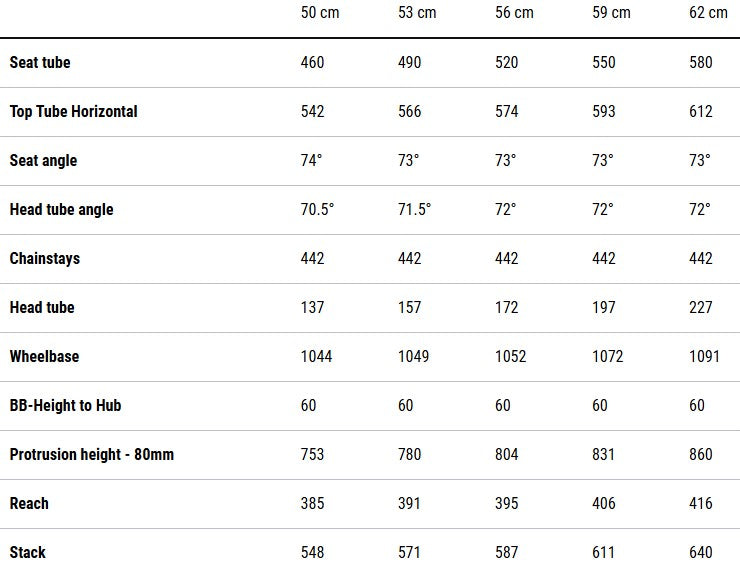This screenshot has width=740, height=568.
Task: Click the Seat angle row label
Action: pos(43,160)
